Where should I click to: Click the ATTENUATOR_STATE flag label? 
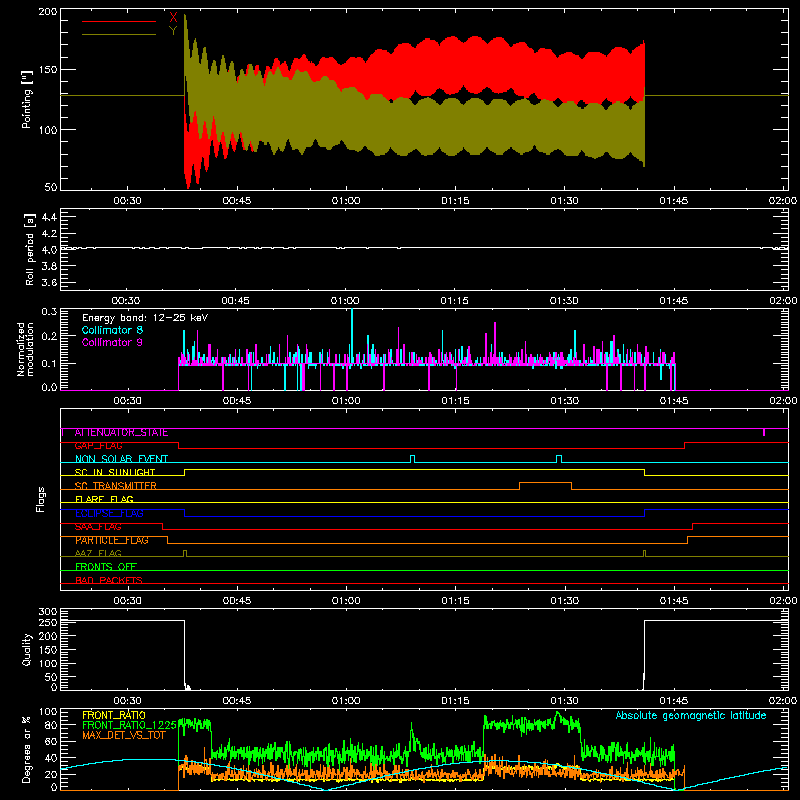pos(121,433)
